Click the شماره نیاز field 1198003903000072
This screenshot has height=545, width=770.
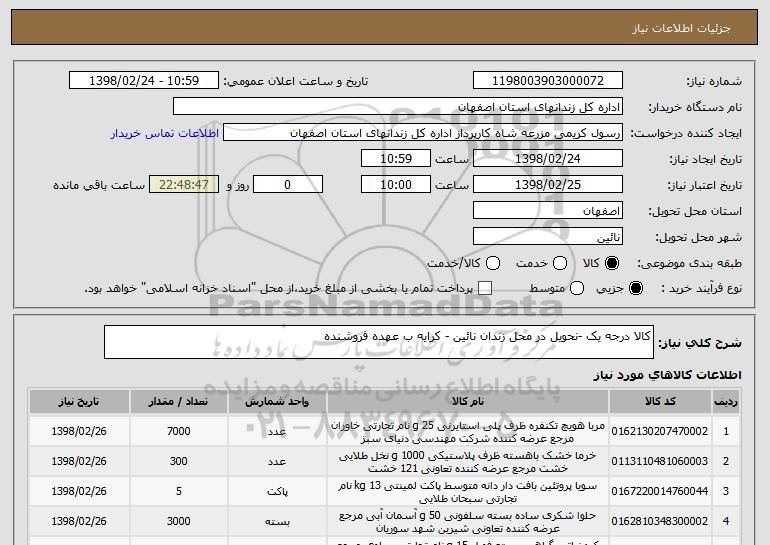548,81
